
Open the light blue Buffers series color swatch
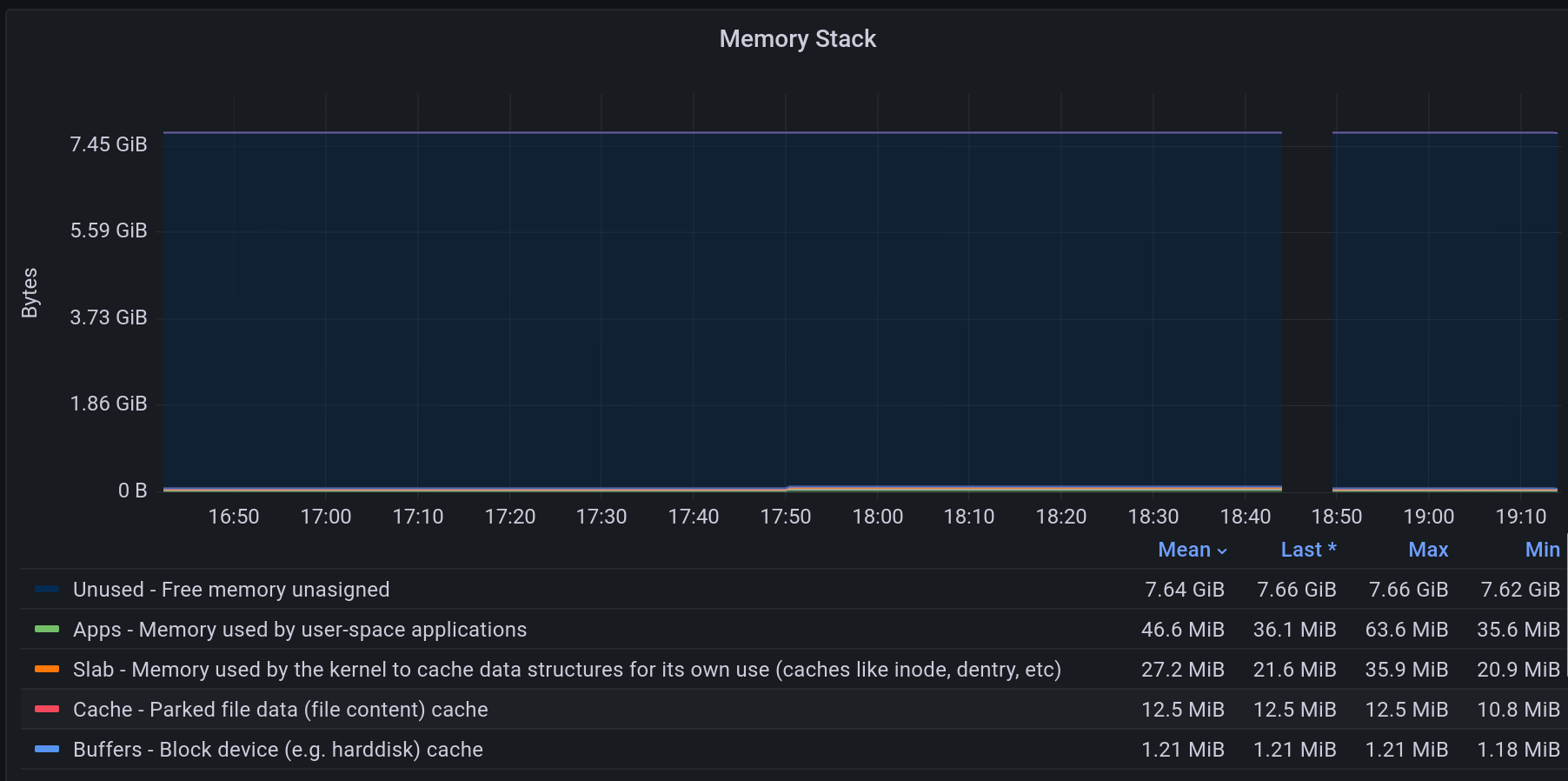pyautogui.click(x=47, y=750)
